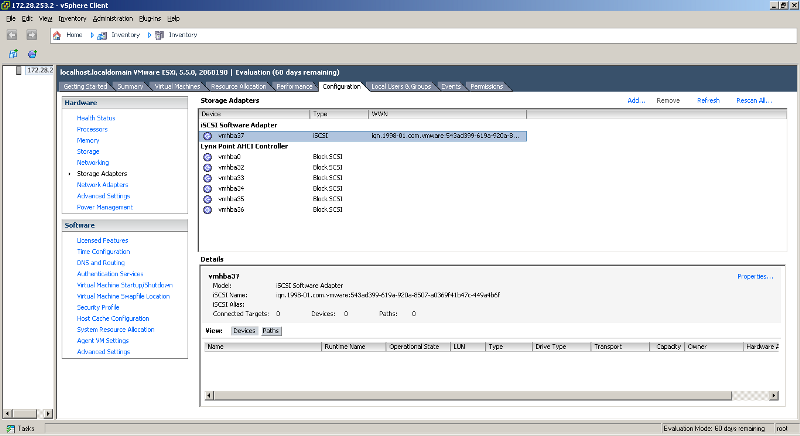800x436 pixels.
Task: Sort by Runtime Name column header
Action: tap(354, 346)
